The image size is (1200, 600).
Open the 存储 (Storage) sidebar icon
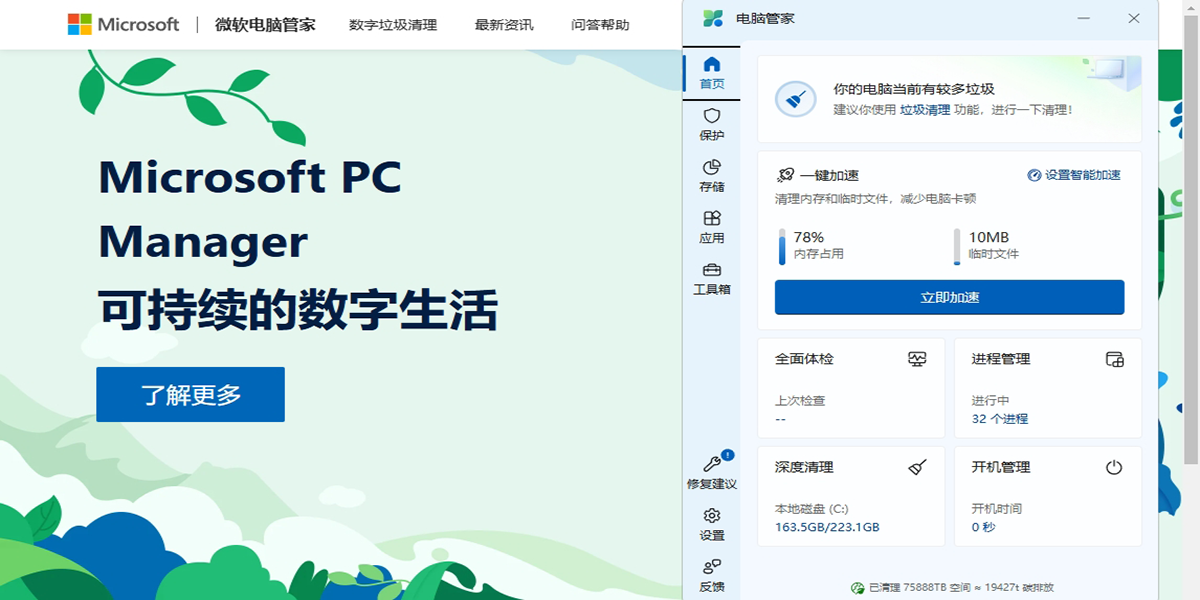tap(712, 168)
